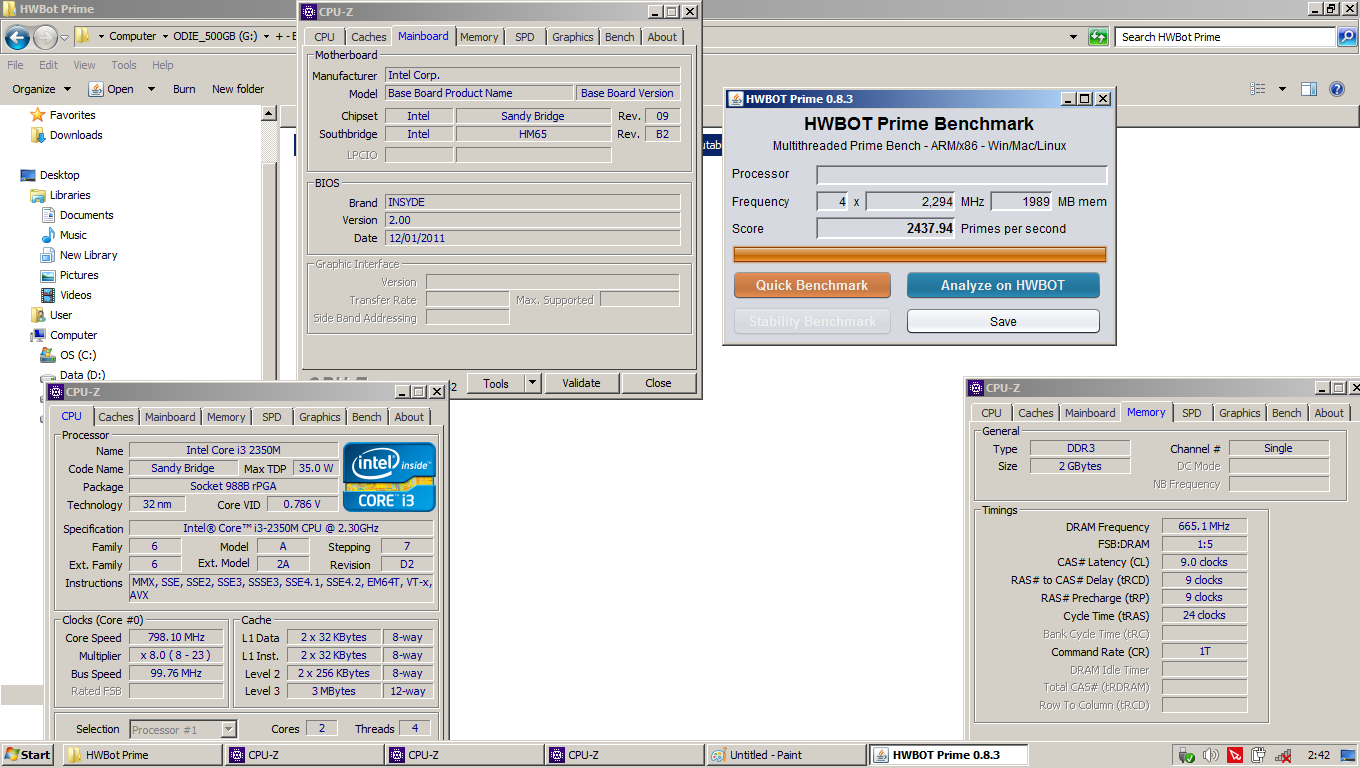Click the orange benchmark progress bar
Screen dimensions: 1360x768
pos(920,254)
